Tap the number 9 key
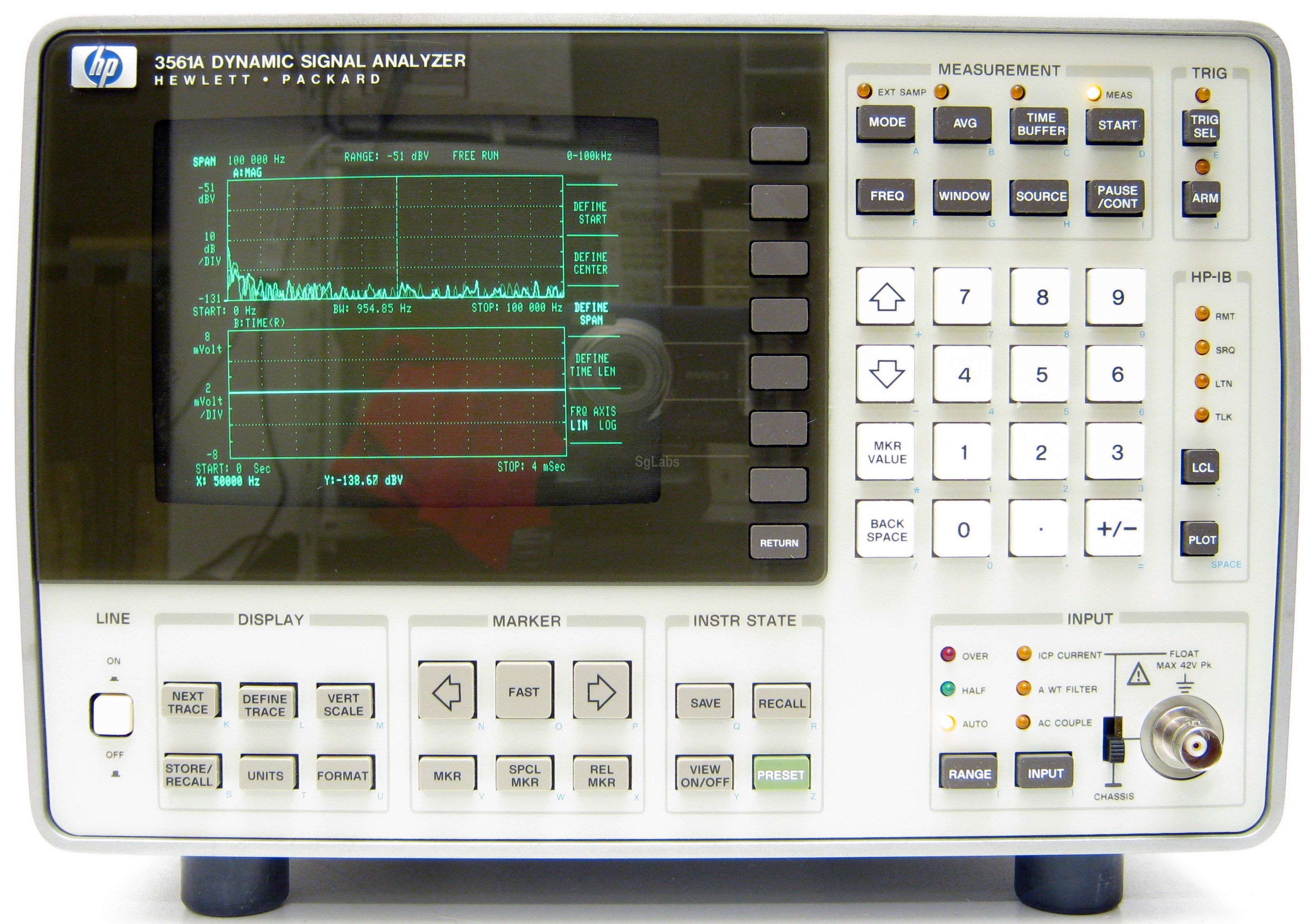Viewport: 1316px width, 924px height. (1116, 297)
